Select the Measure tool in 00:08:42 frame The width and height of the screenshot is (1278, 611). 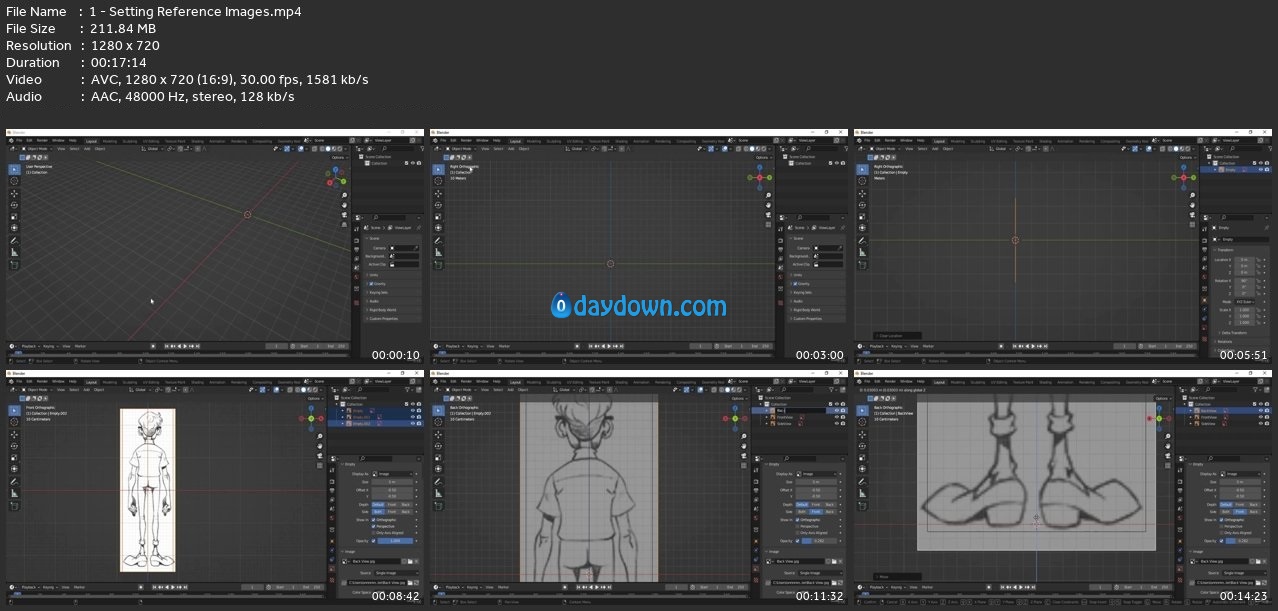(14, 494)
